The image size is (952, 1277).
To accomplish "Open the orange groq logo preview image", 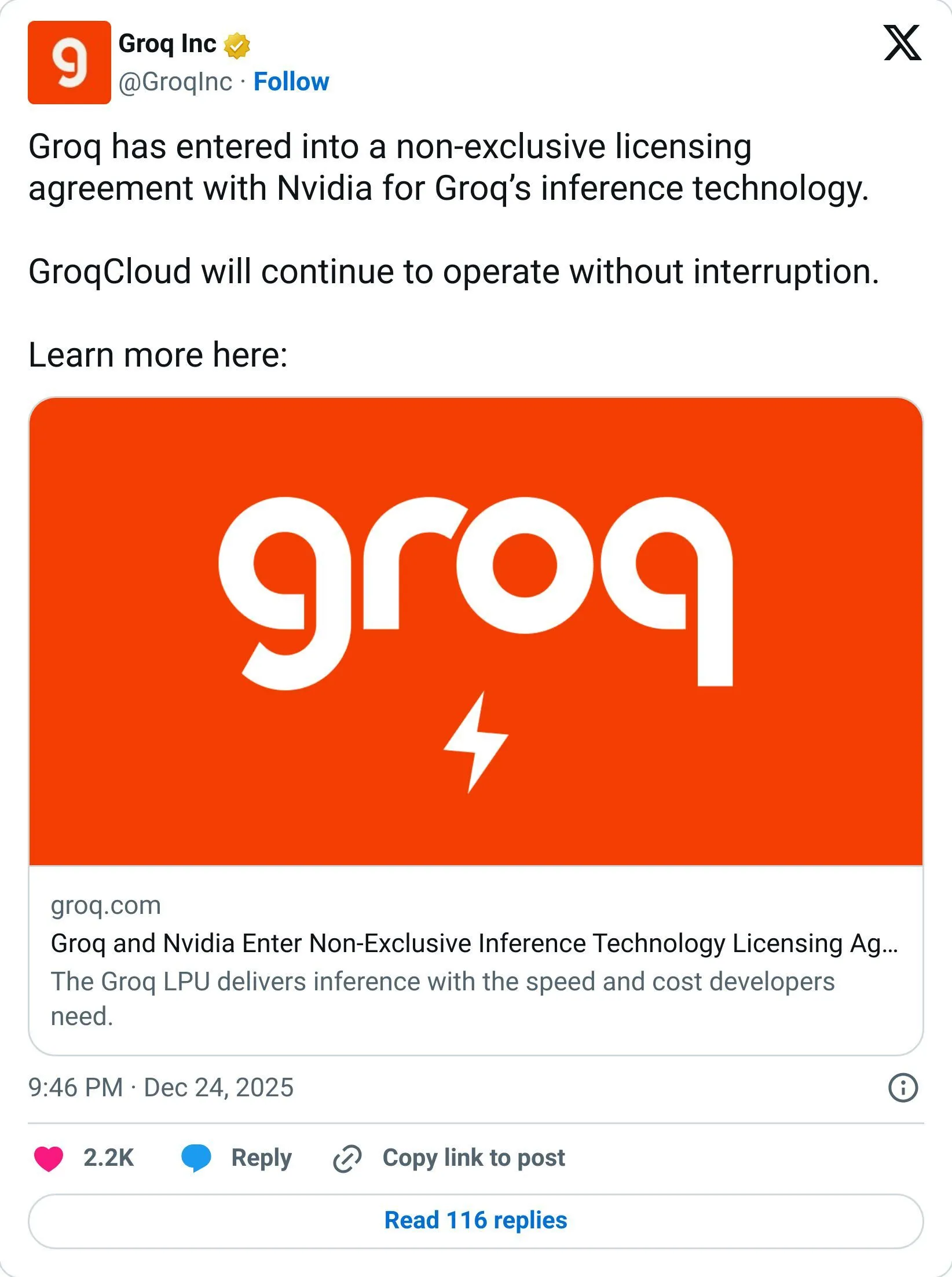I will point(475,631).
